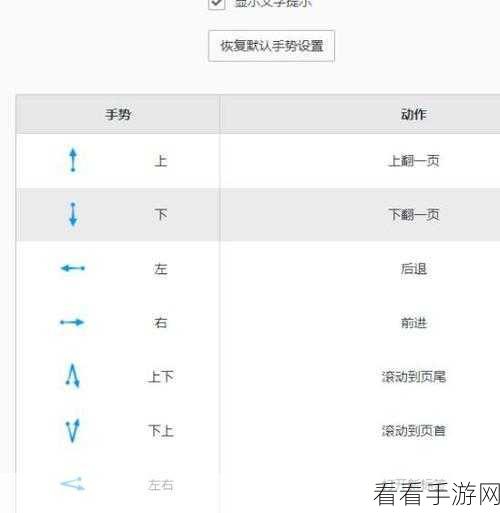Click the 手势 column header
Screen dimensions: 500x513
coord(118,114)
